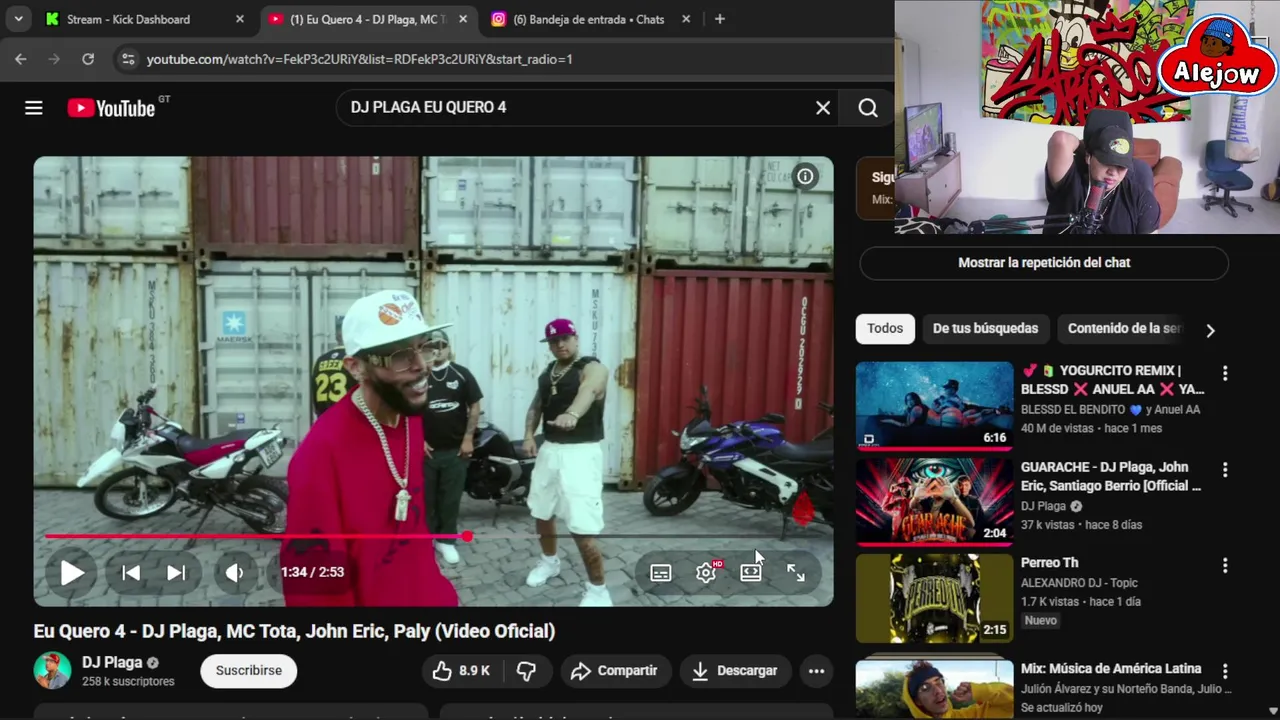Open site information icon in address bar
The image size is (1280, 720).
pyautogui.click(x=127, y=59)
